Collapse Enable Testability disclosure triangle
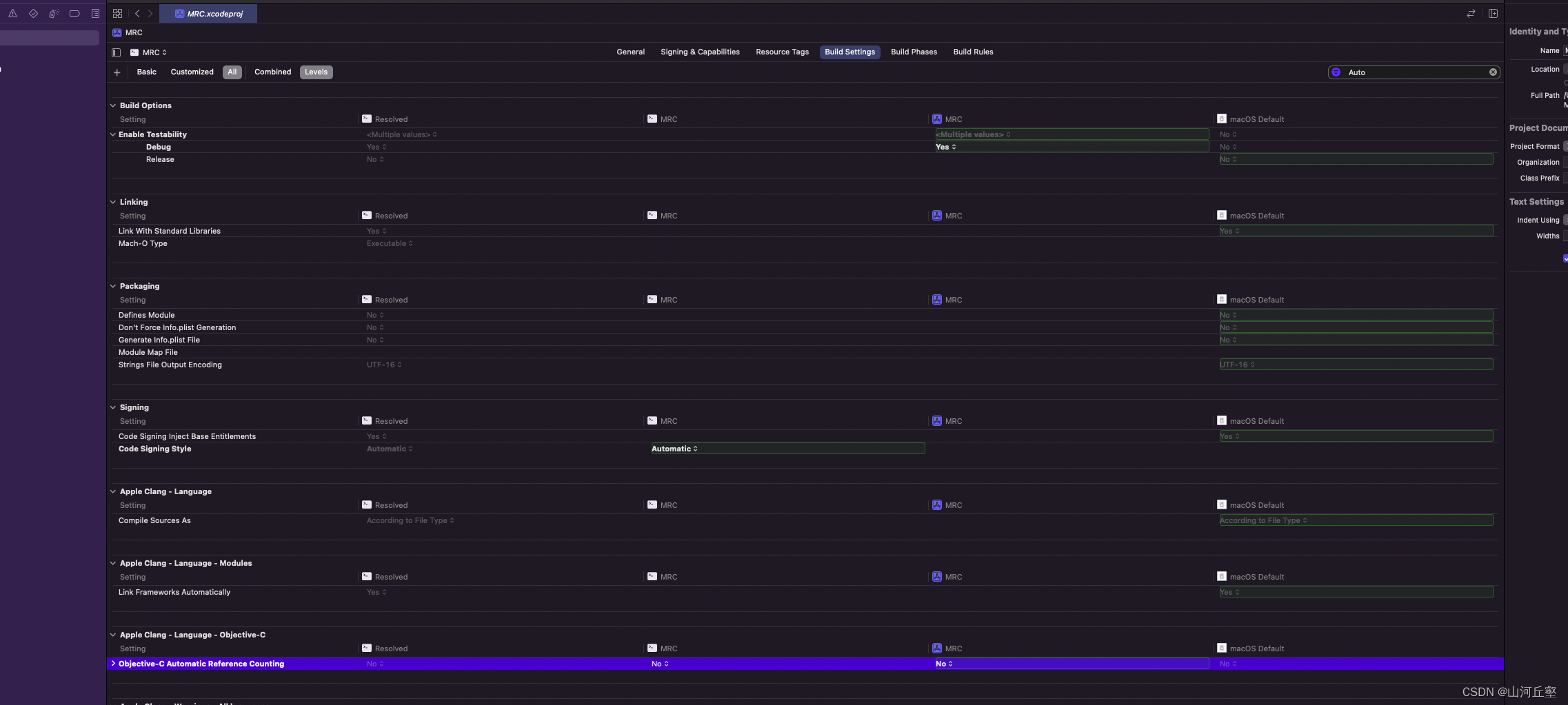The height and width of the screenshot is (705, 1568). pyautogui.click(x=113, y=134)
